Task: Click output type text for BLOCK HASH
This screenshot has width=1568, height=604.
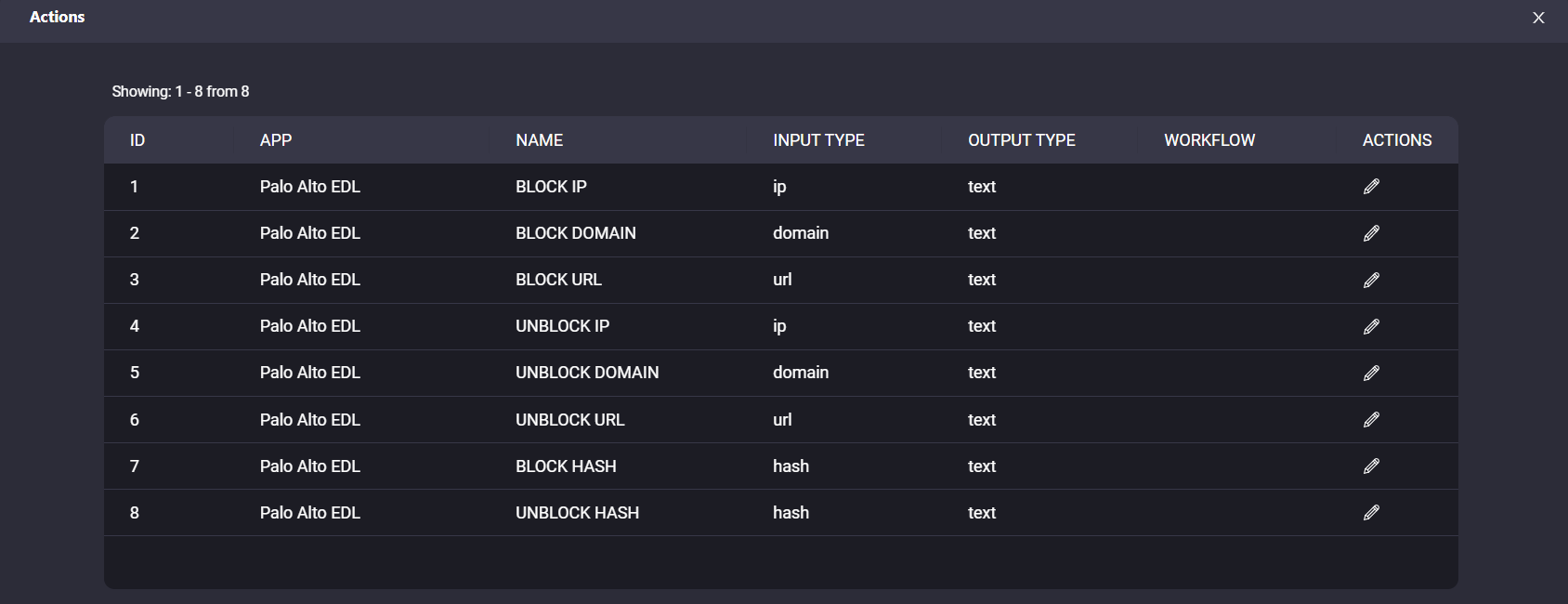Action: pyautogui.click(x=982, y=466)
